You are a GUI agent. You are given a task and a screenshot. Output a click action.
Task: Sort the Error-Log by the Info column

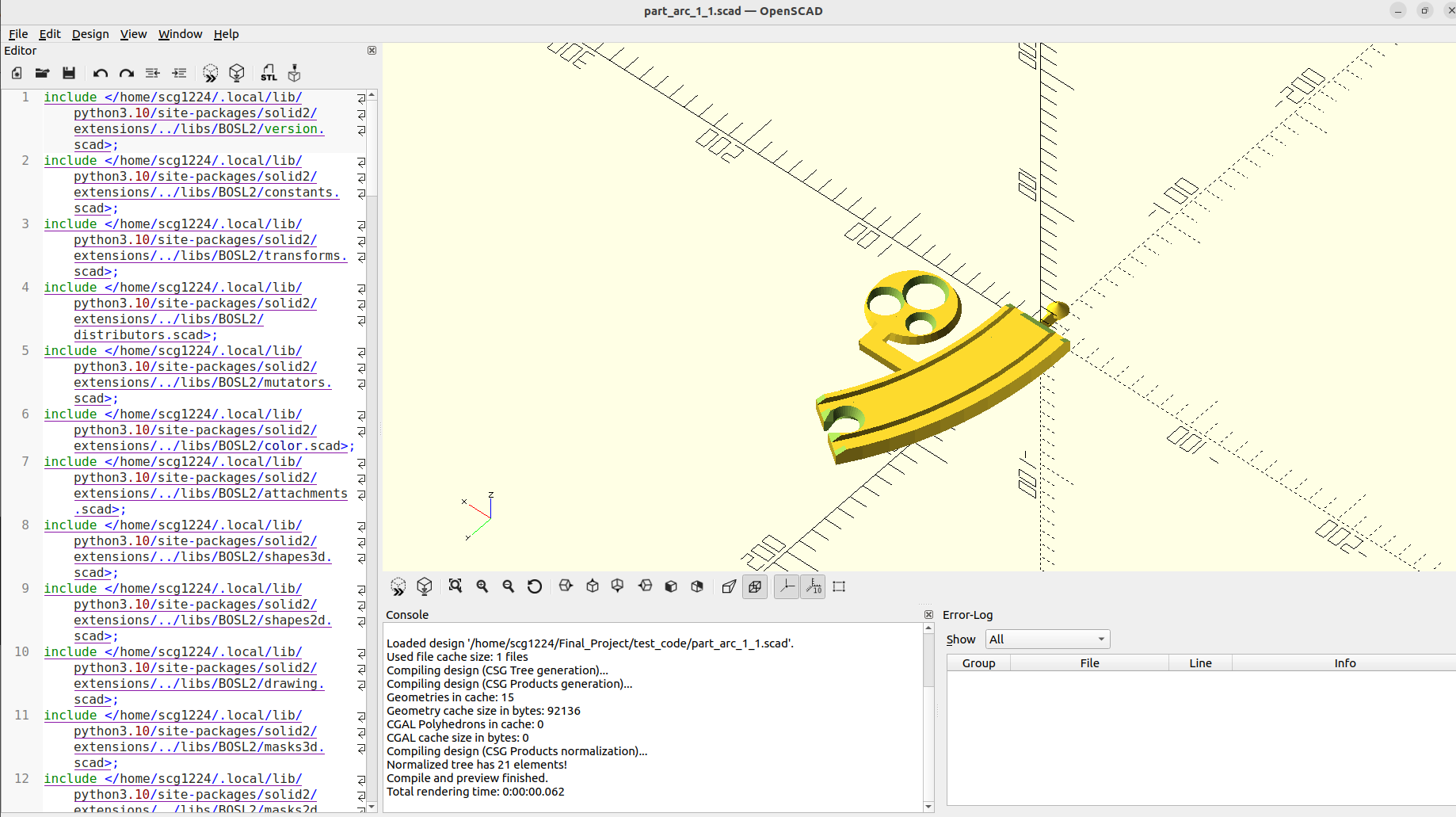tap(1344, 663)
